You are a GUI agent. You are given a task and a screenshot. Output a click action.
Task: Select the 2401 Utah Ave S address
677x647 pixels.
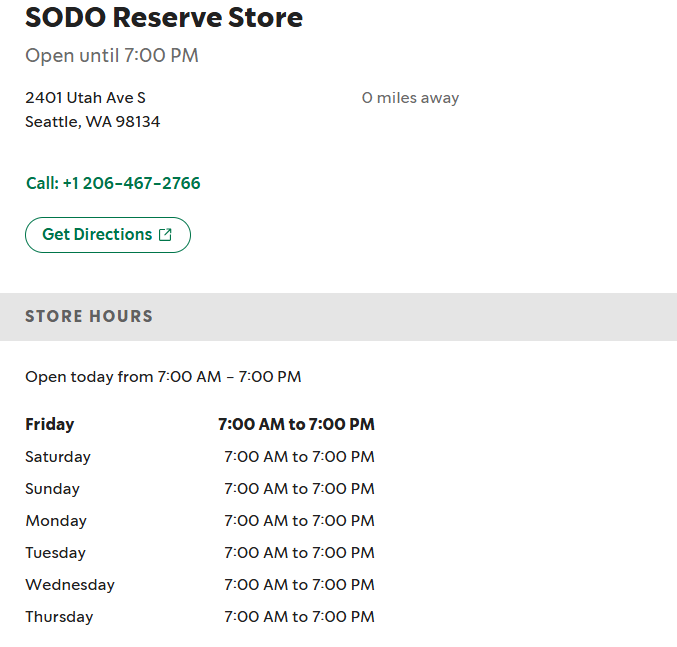coord(85,98)
